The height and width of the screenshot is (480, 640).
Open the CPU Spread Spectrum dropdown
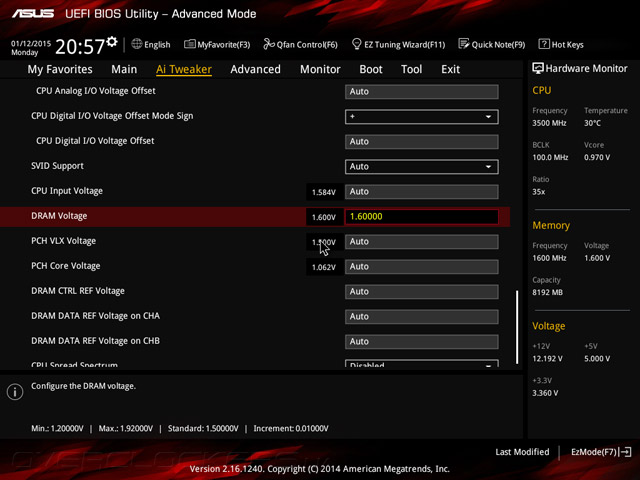click(x=422, y=363)
